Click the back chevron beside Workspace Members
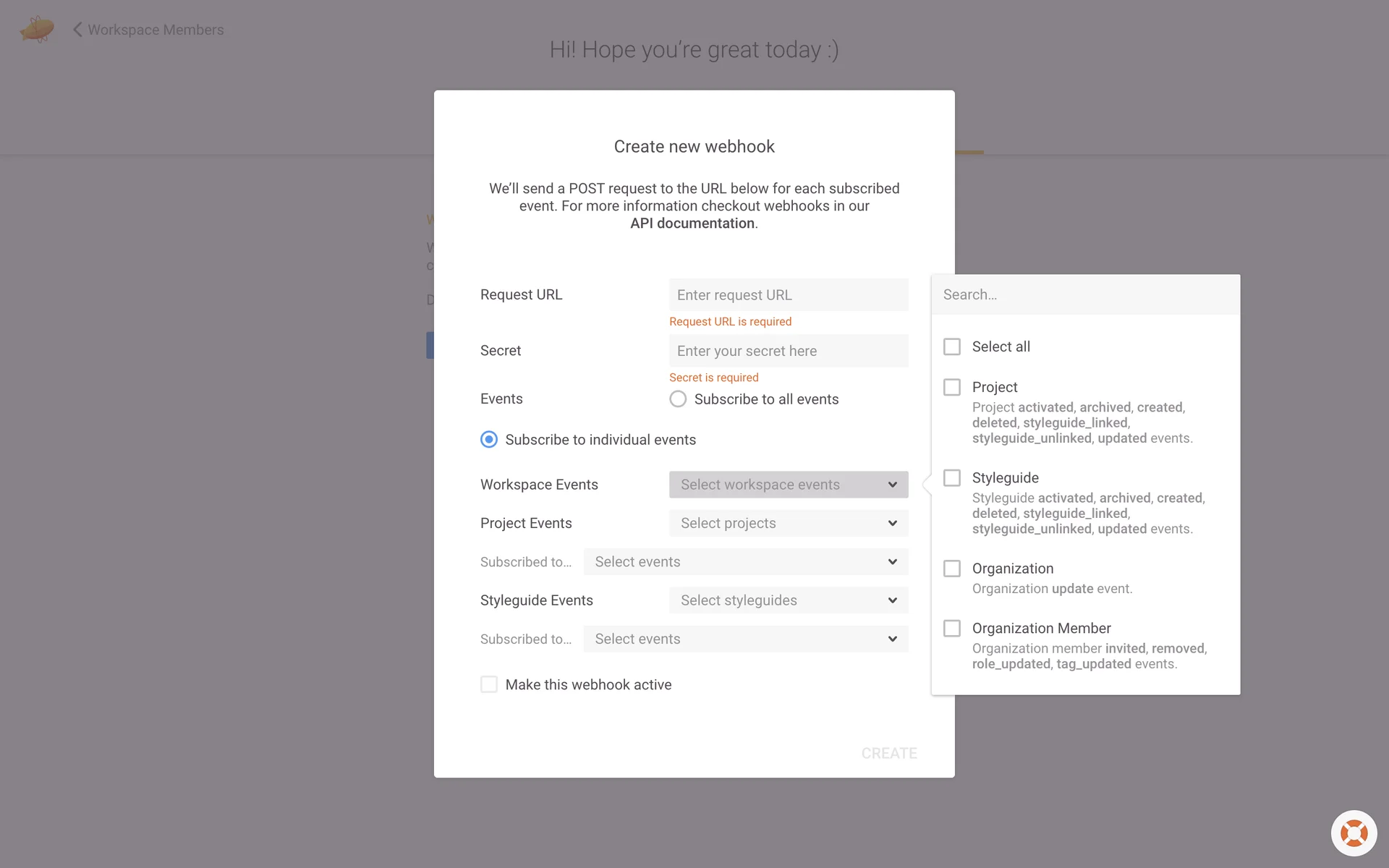The height and width of the screenshot is (868, 1389). point(77,30)
